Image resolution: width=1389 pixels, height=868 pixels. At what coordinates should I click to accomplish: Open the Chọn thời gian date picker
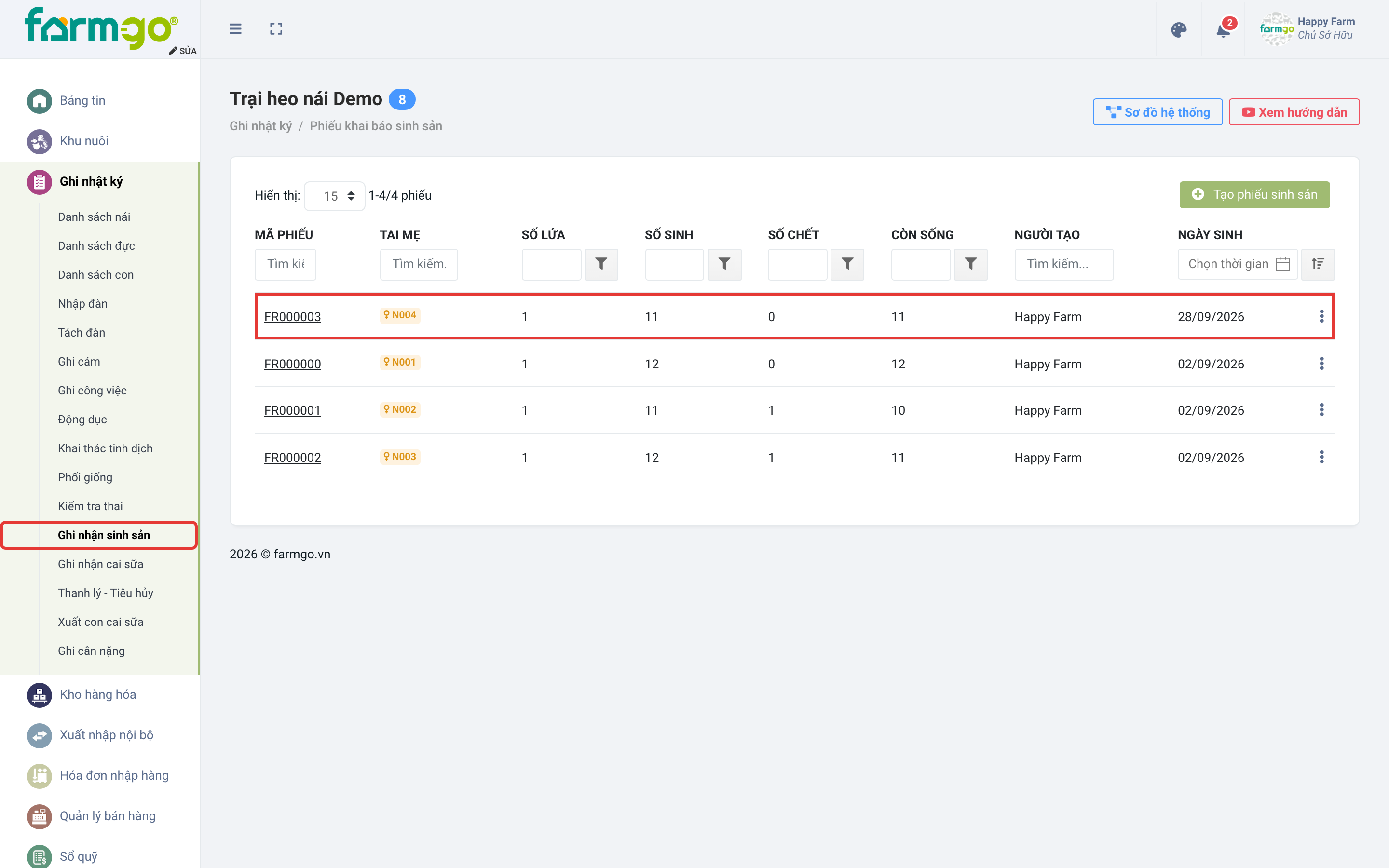(1238, 264)
